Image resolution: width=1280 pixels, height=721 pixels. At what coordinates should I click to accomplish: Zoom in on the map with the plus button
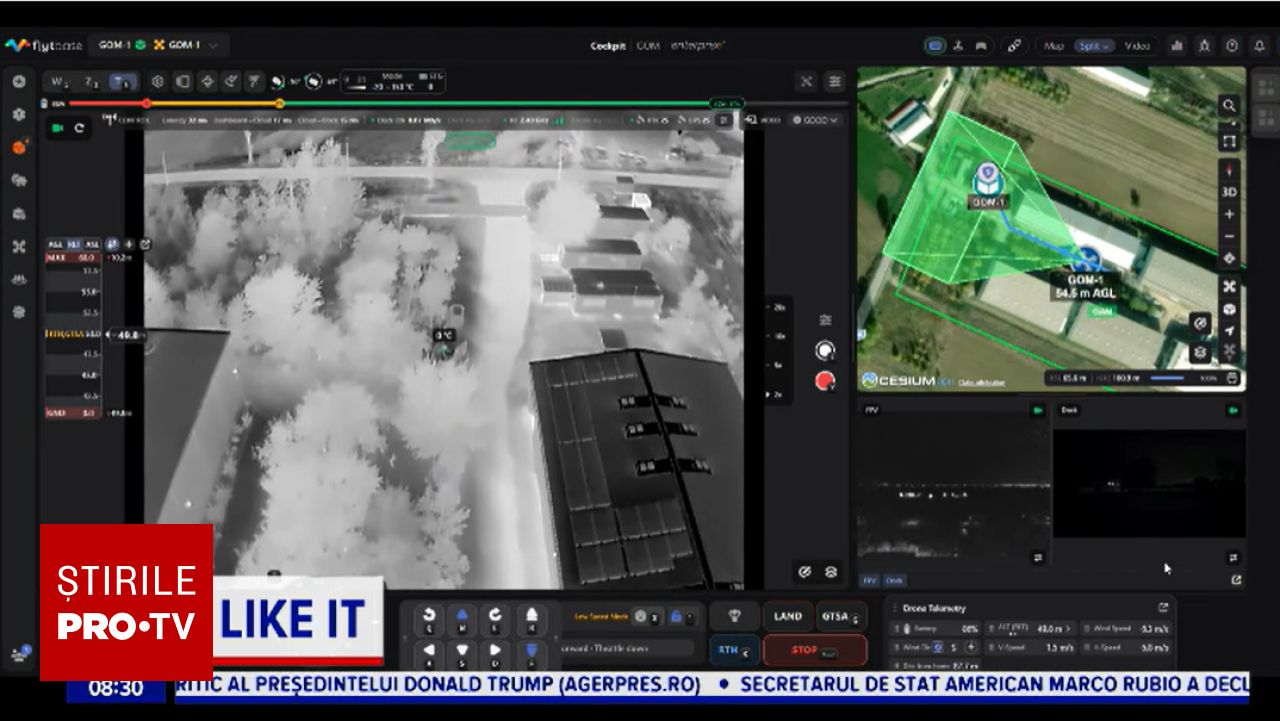(1229, 214)
